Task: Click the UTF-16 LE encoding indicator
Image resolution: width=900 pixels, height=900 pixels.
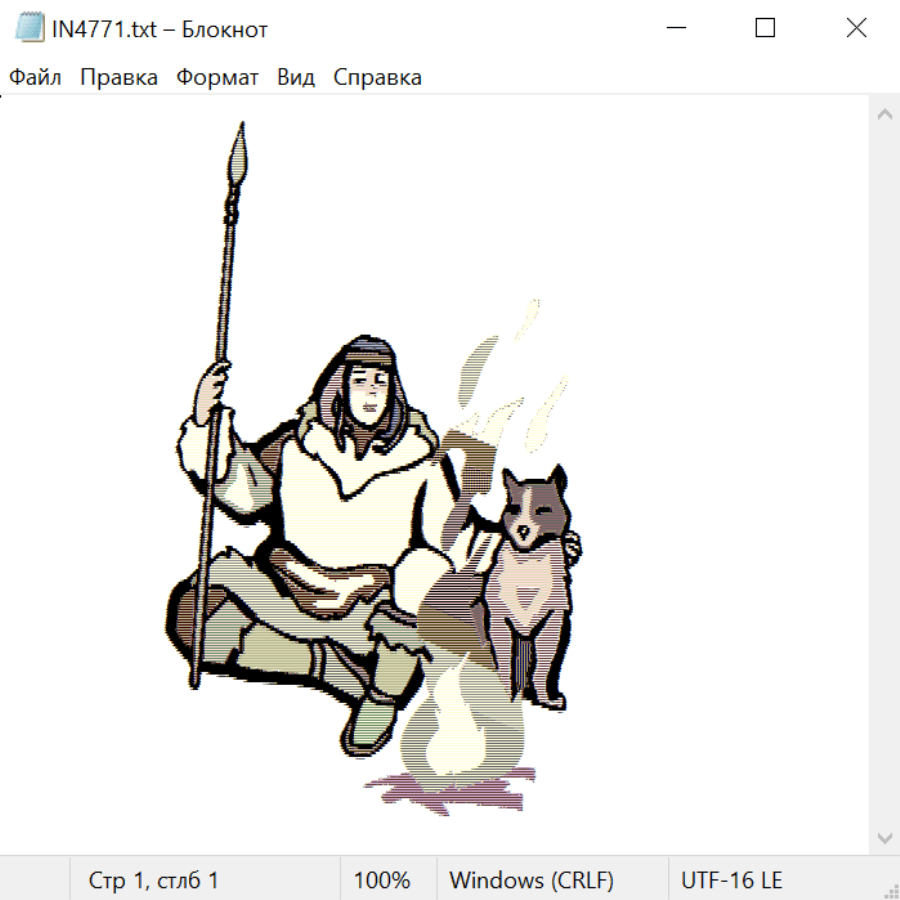Action: (x=731, y=881)
